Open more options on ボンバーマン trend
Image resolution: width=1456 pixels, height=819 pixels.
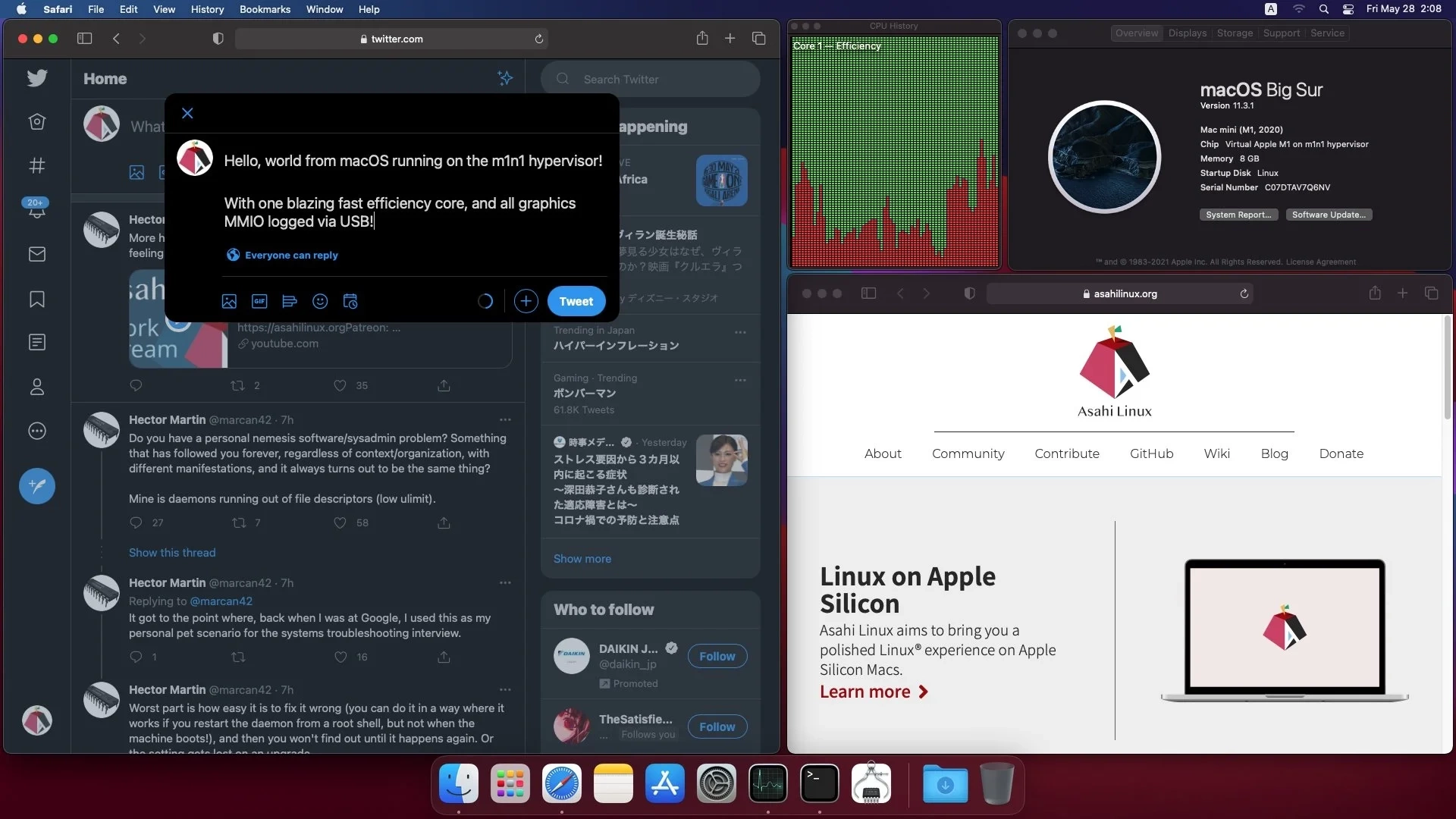tap(740, 380)
